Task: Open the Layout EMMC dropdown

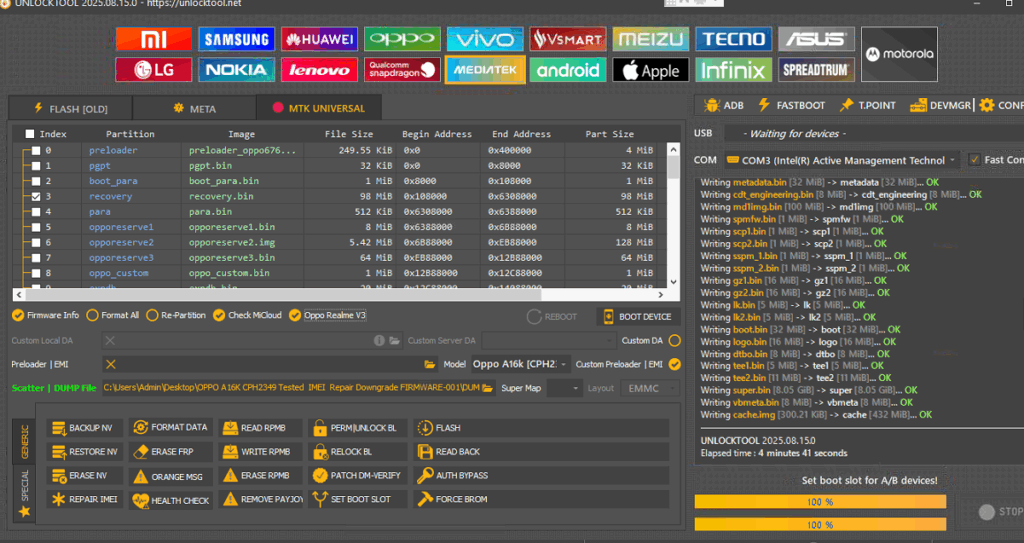Action: [x=650, y=388]
